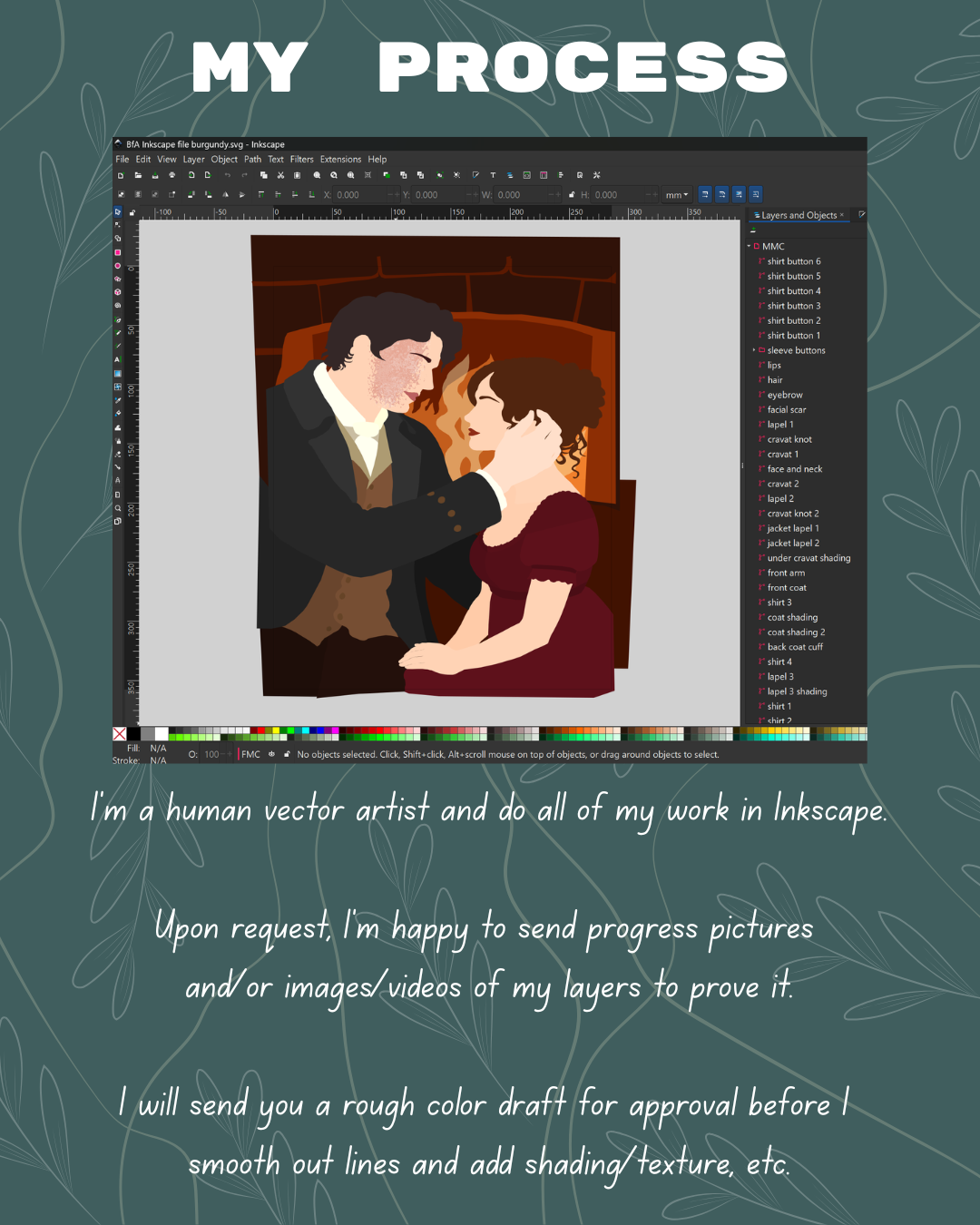Click the Paste clipboard icon

[x=297, y=175]
